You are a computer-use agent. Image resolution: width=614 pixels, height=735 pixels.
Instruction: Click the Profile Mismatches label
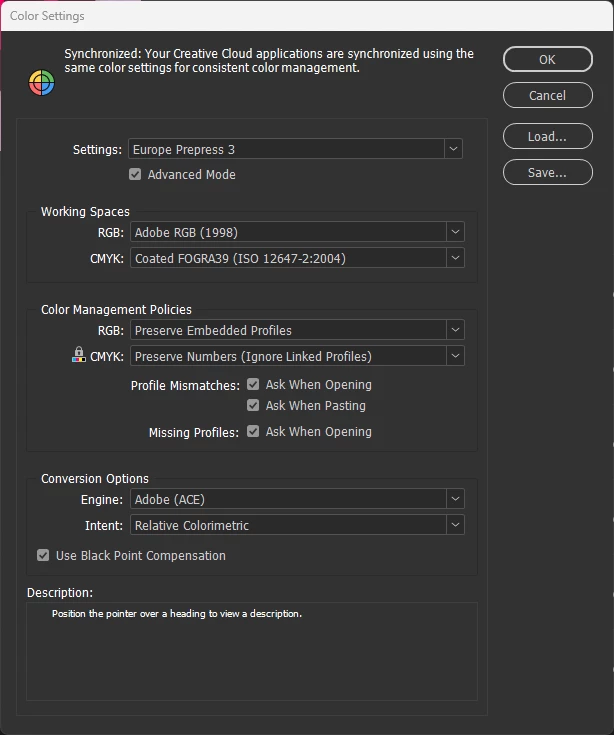tap(185, 385)
